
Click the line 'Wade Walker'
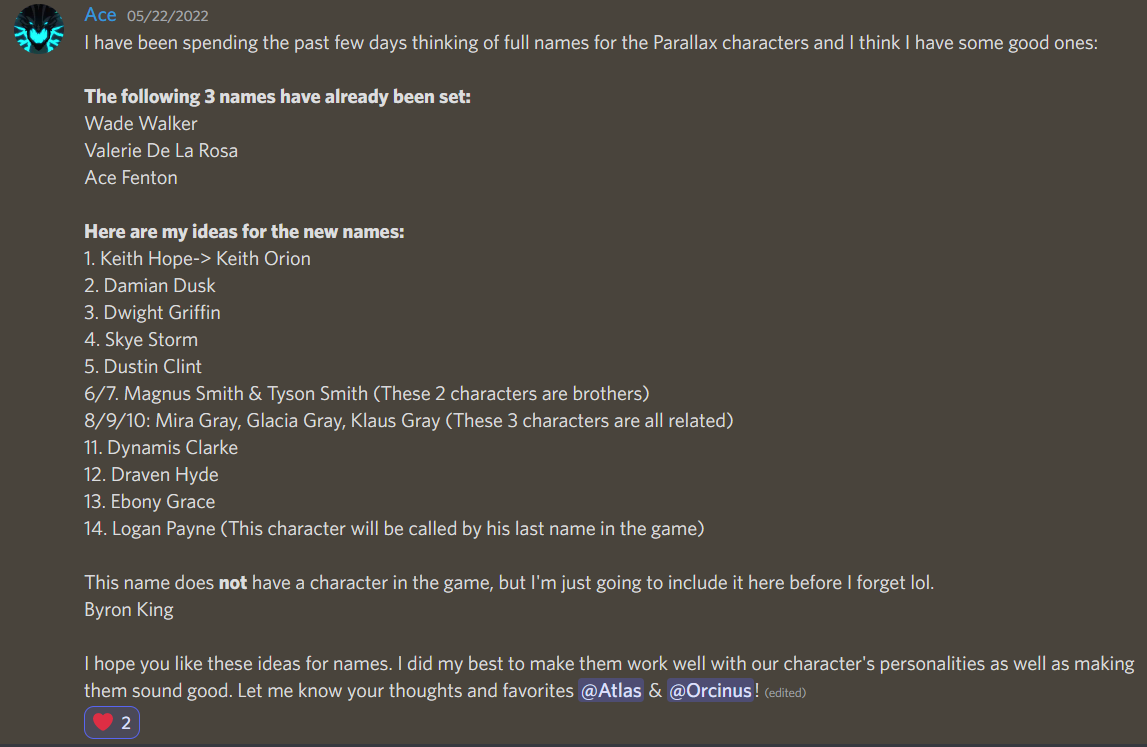click(x=140, y=124)
